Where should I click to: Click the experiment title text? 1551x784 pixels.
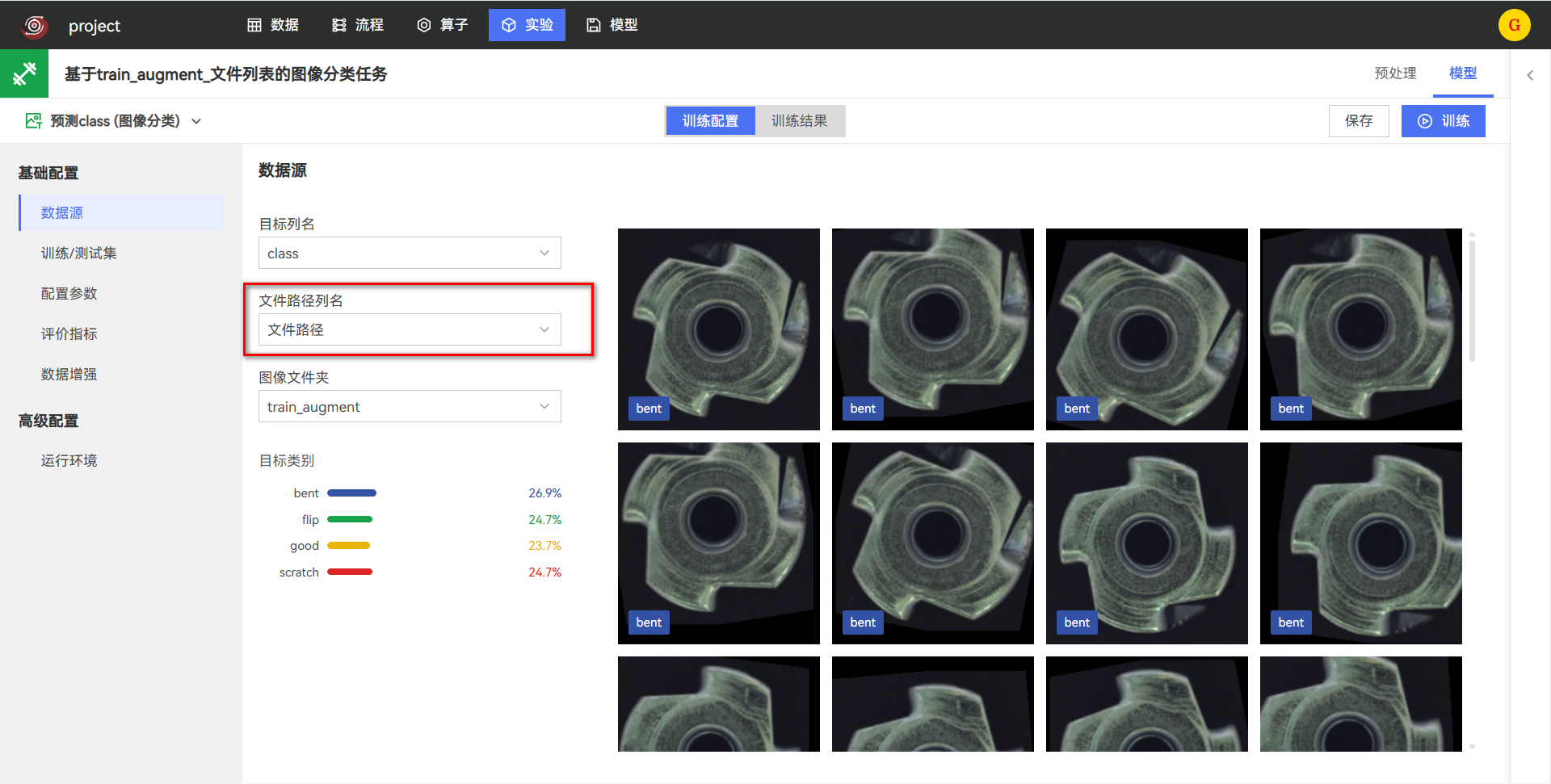(x=226, y=74)
